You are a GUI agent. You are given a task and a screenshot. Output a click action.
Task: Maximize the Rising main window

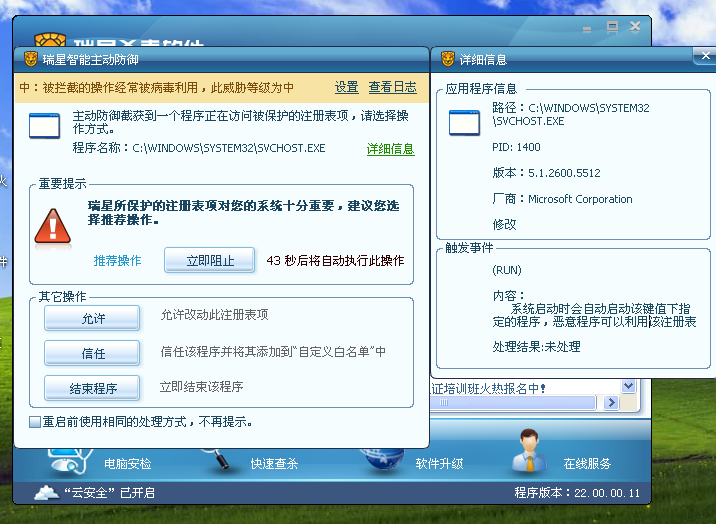pyautogui.click(x=612, y=27)
